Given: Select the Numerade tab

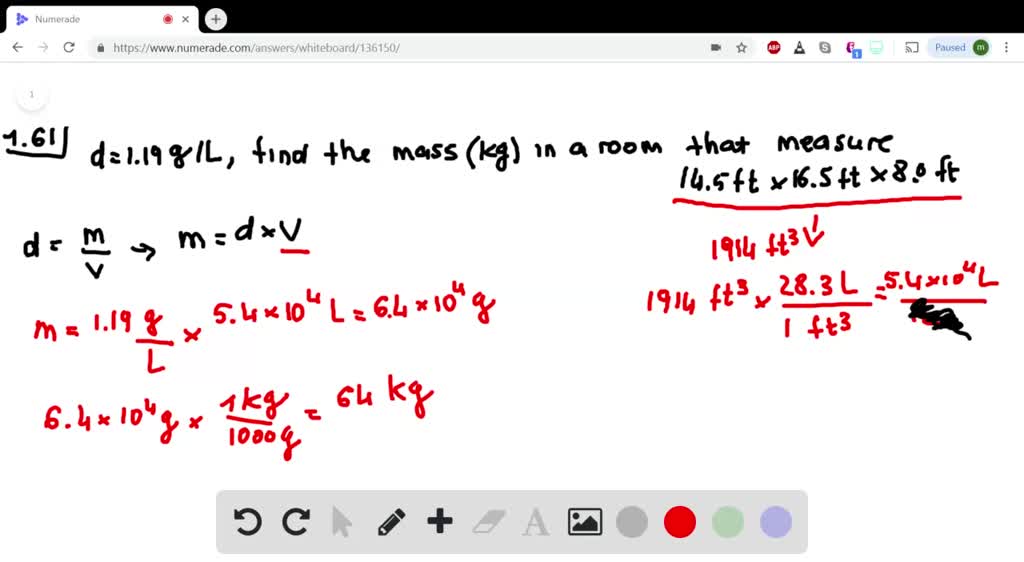Looking at the screenshot, I should pos(101,20).
